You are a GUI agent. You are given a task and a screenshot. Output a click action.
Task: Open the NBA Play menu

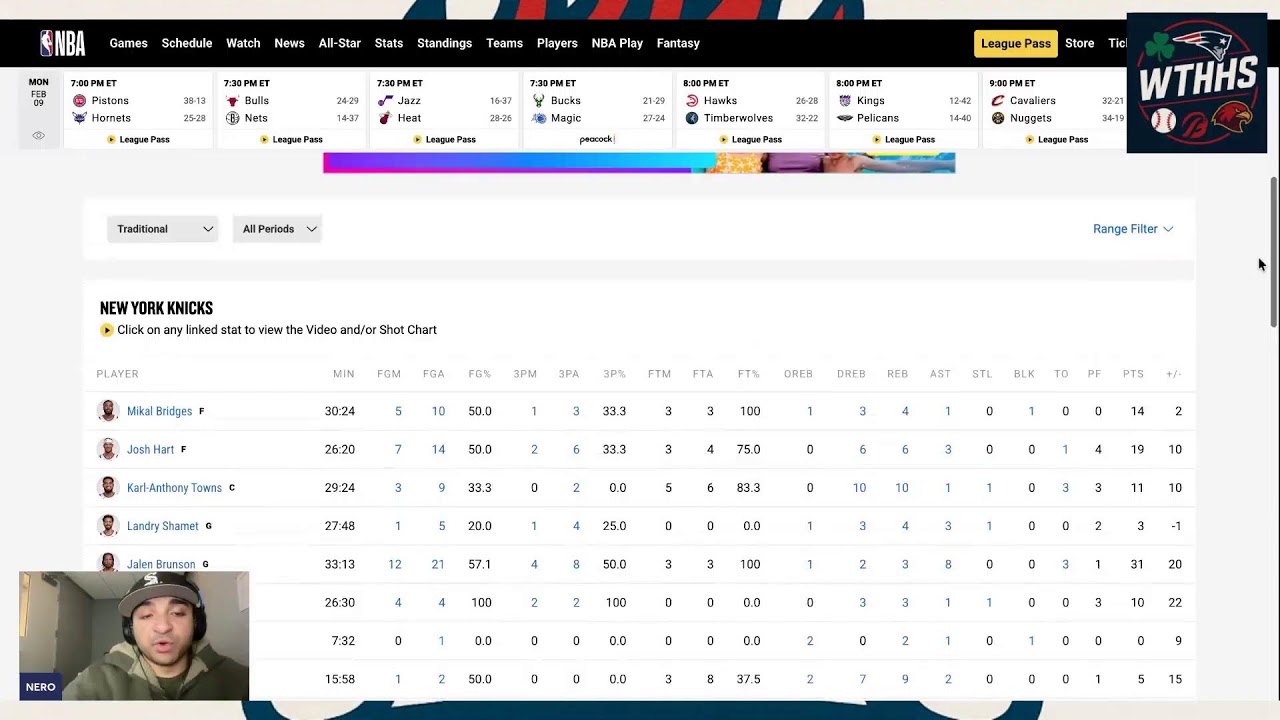click(x=617, y=43)
